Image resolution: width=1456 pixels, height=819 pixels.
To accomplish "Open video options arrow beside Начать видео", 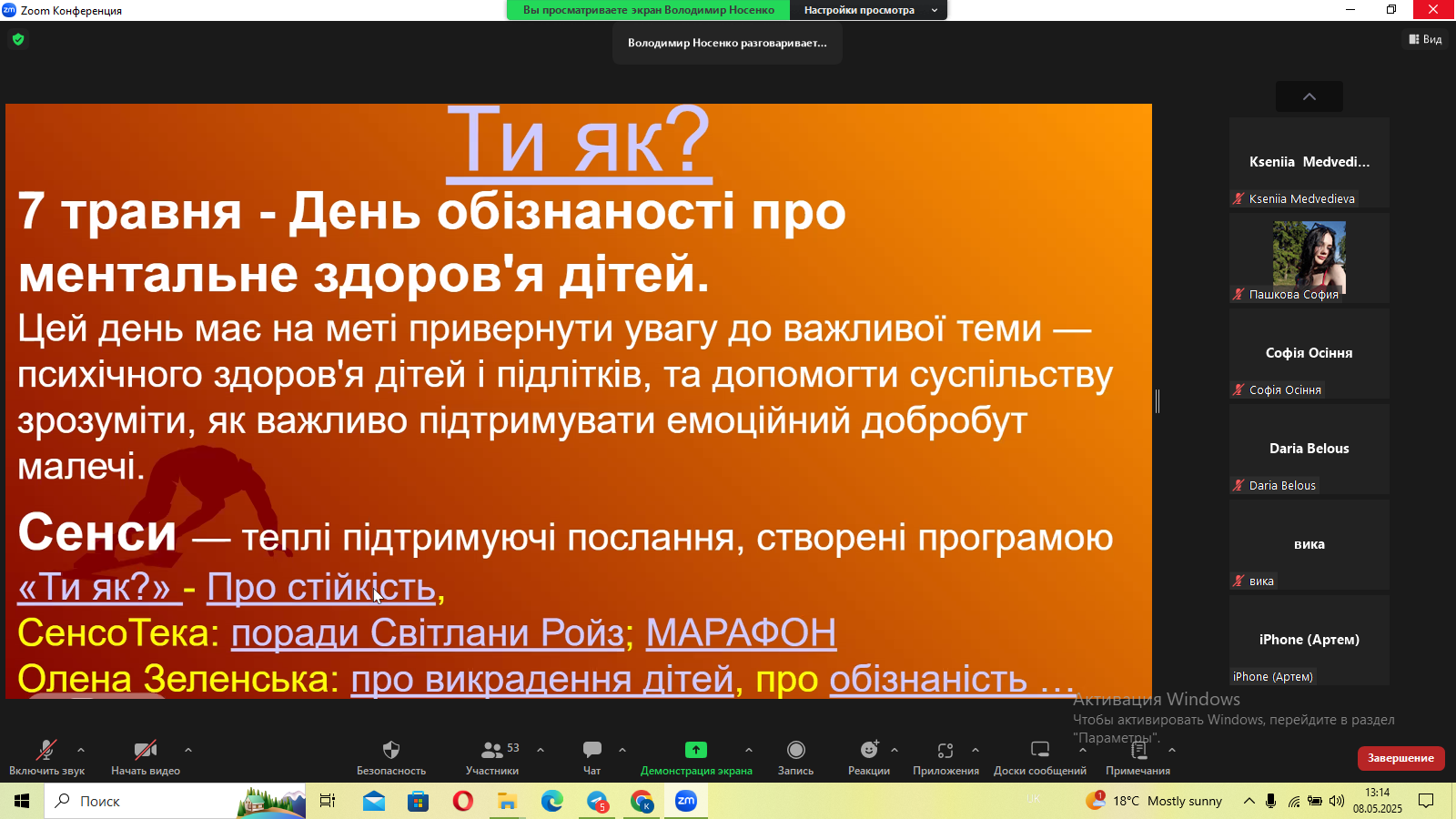I will tap(188, 751).
